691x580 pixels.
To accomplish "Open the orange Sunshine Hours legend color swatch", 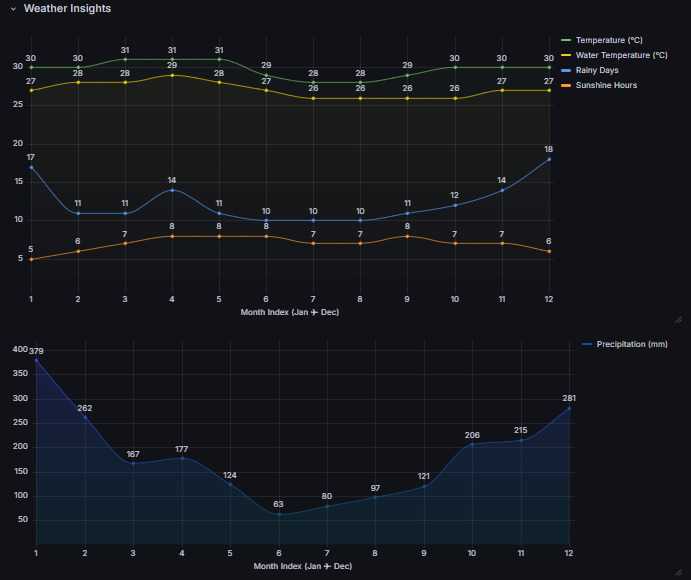I will (x=565, y=85).
